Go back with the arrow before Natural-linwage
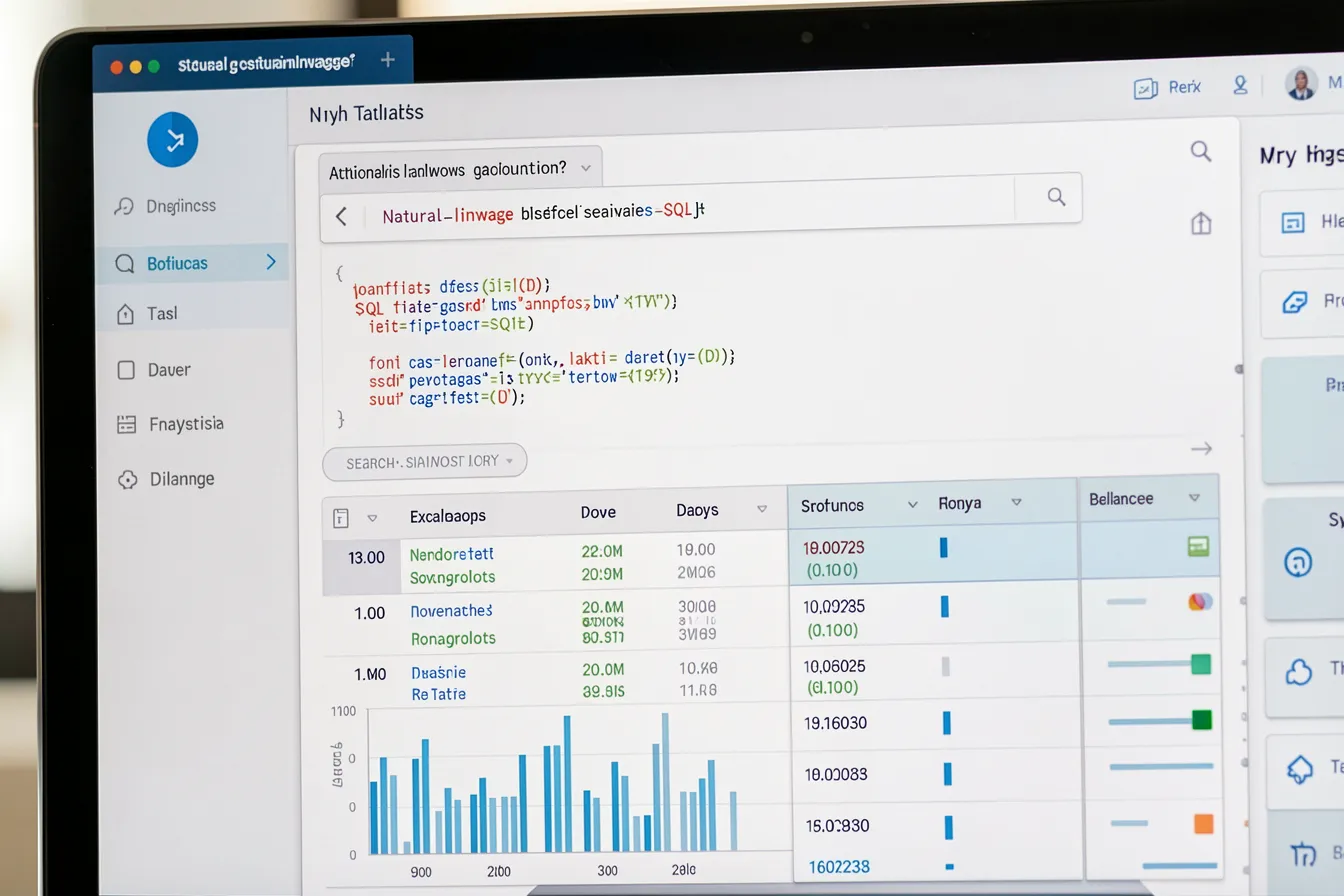Screen dimensions: 1344x896 point(341,216)
